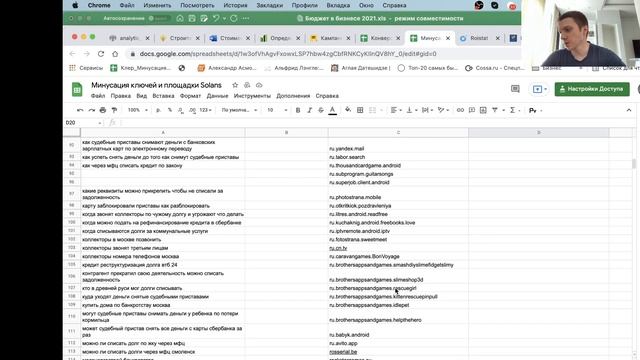Open the Сервисы bookmark
This screenshot has height=360, width=640.
pyautogui.click(x=86, y=68)
